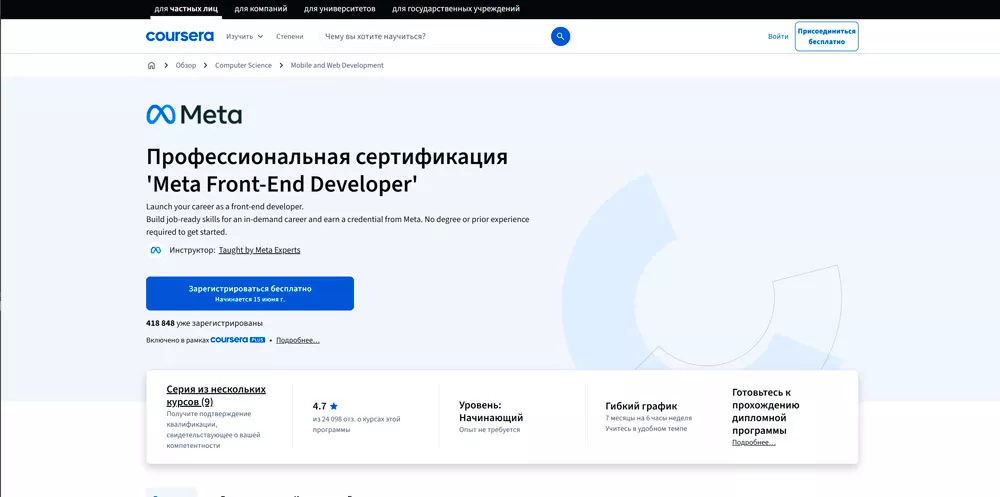
Task: Select the для университетов tab
Action: tap(340, 9)
